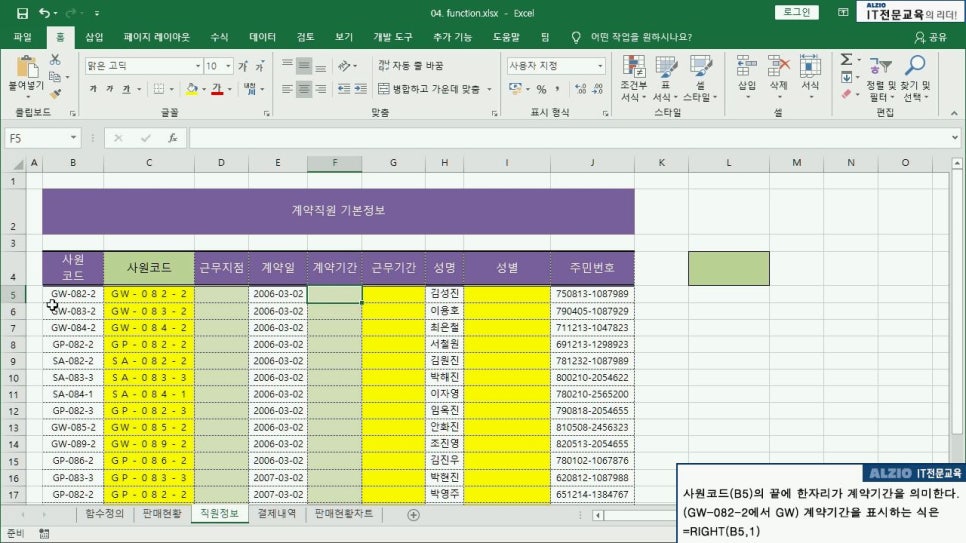Open the 파일 menu tab
The image size is (966, 543).
[x=23, y=37]
